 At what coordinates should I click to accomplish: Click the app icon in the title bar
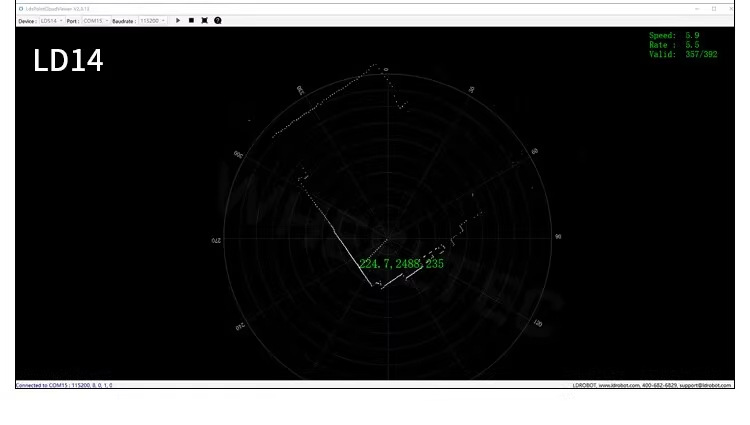(x=21, y=9)
